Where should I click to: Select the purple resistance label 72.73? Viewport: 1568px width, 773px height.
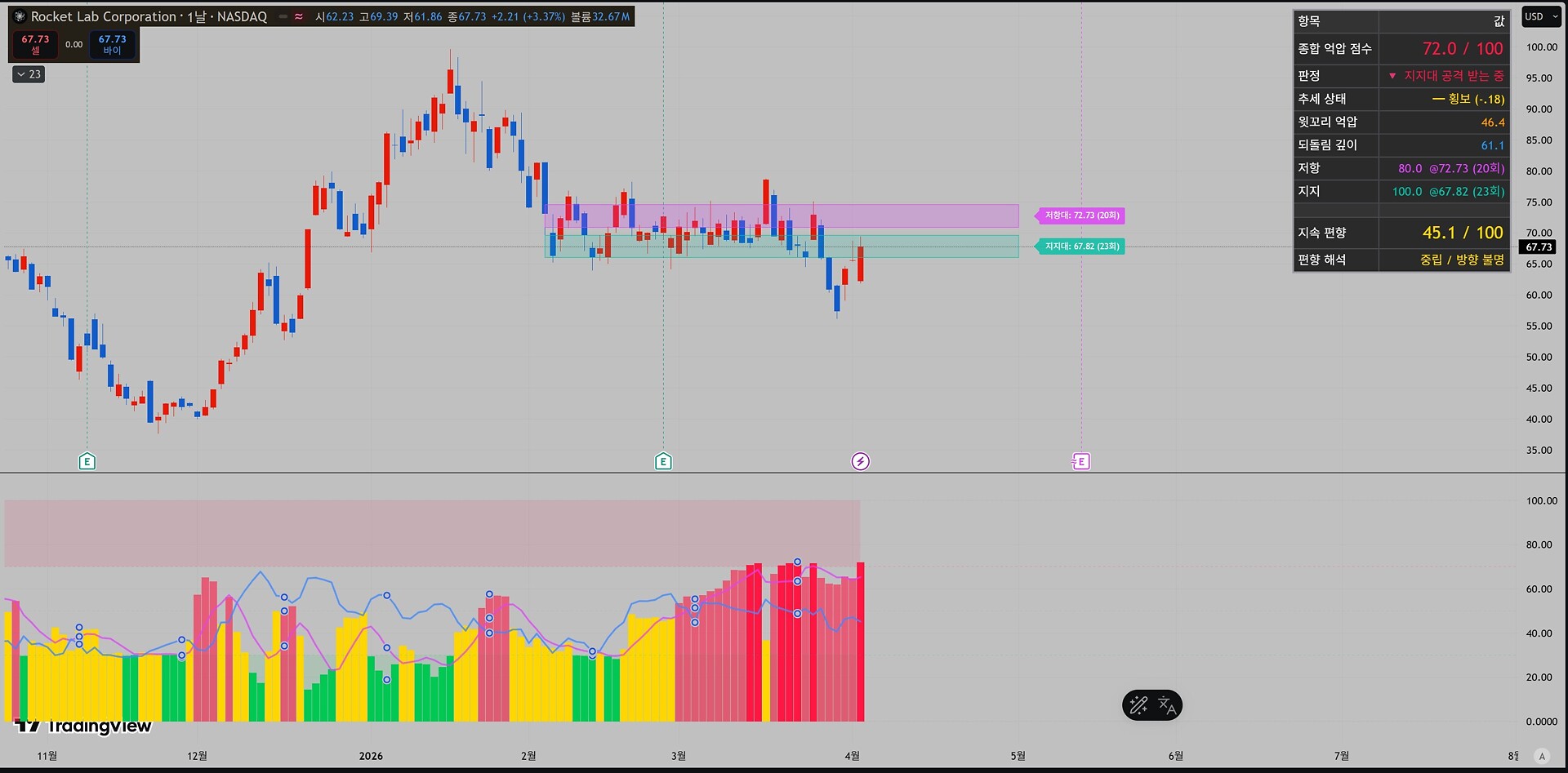[1080, 215]
